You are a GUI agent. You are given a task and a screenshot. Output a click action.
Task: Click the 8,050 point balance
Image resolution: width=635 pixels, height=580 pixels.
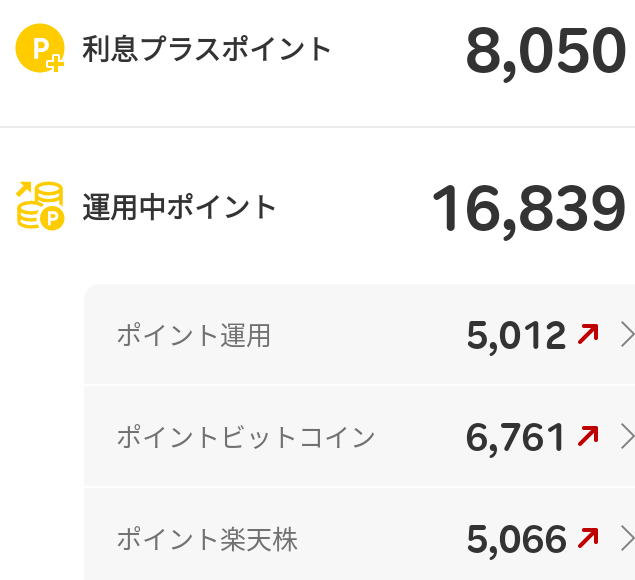click(x=545, y=52)
